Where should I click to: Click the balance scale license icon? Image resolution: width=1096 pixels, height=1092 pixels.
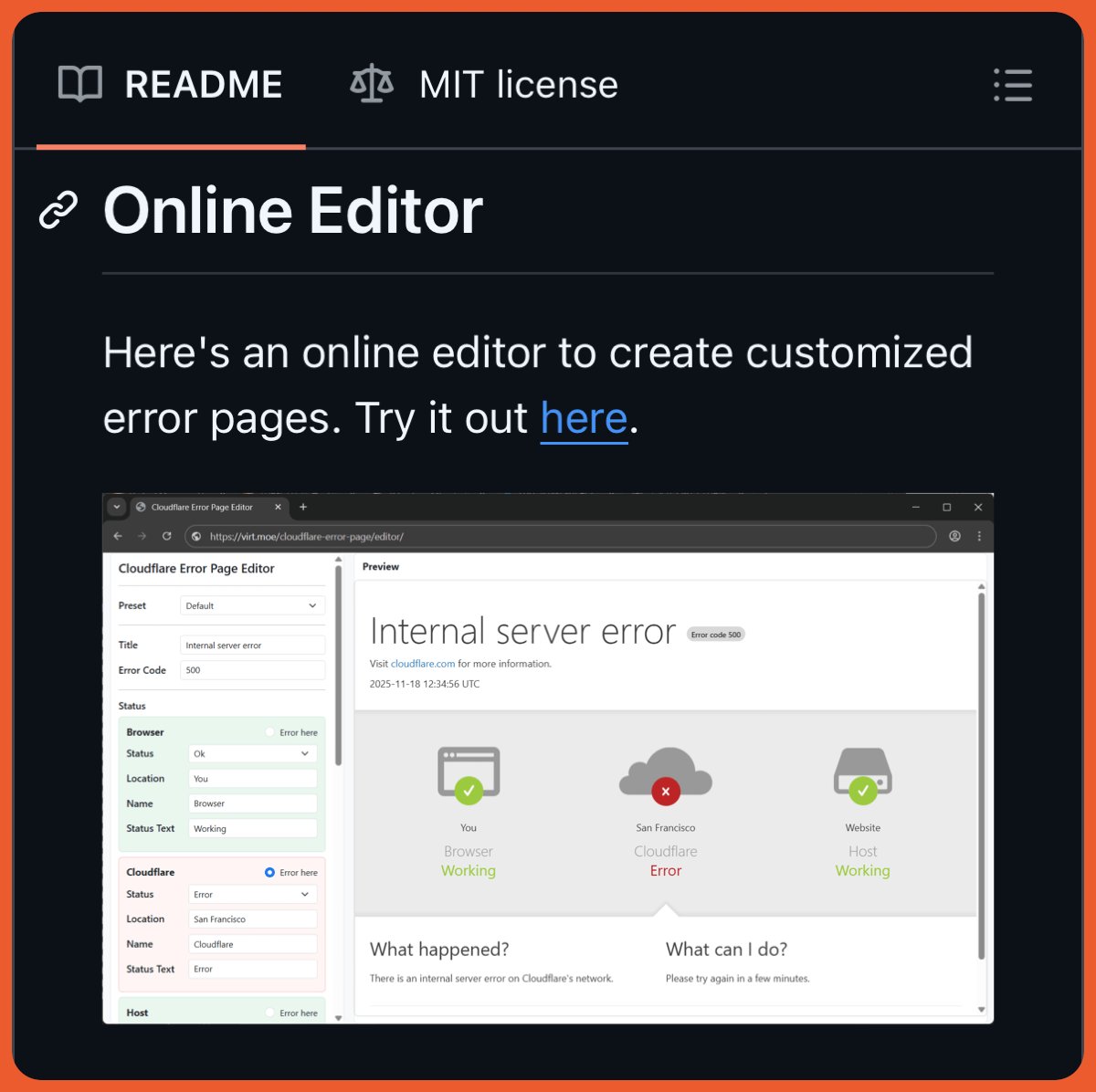point(372,84)
